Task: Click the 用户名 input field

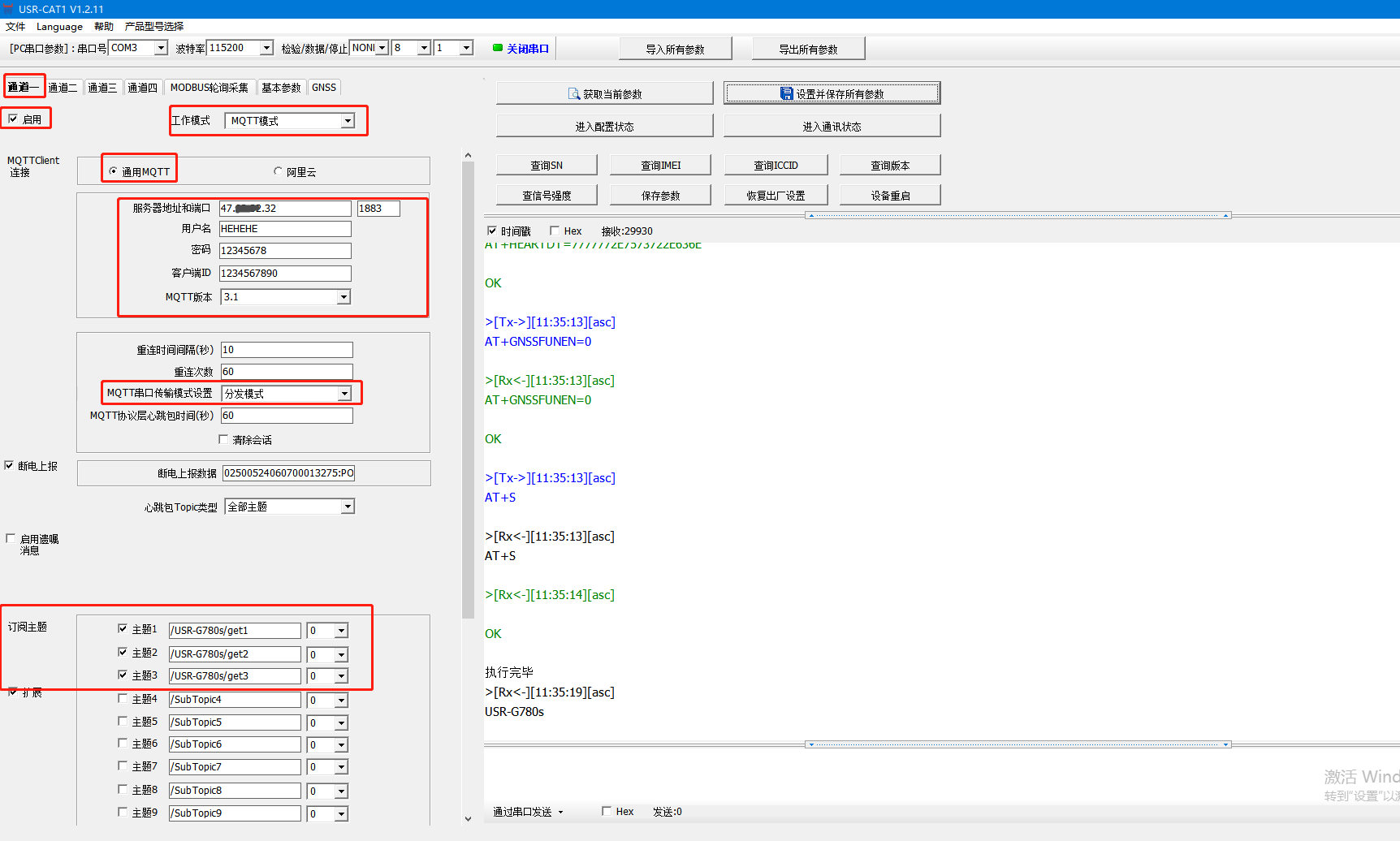Action: (284, 229)
